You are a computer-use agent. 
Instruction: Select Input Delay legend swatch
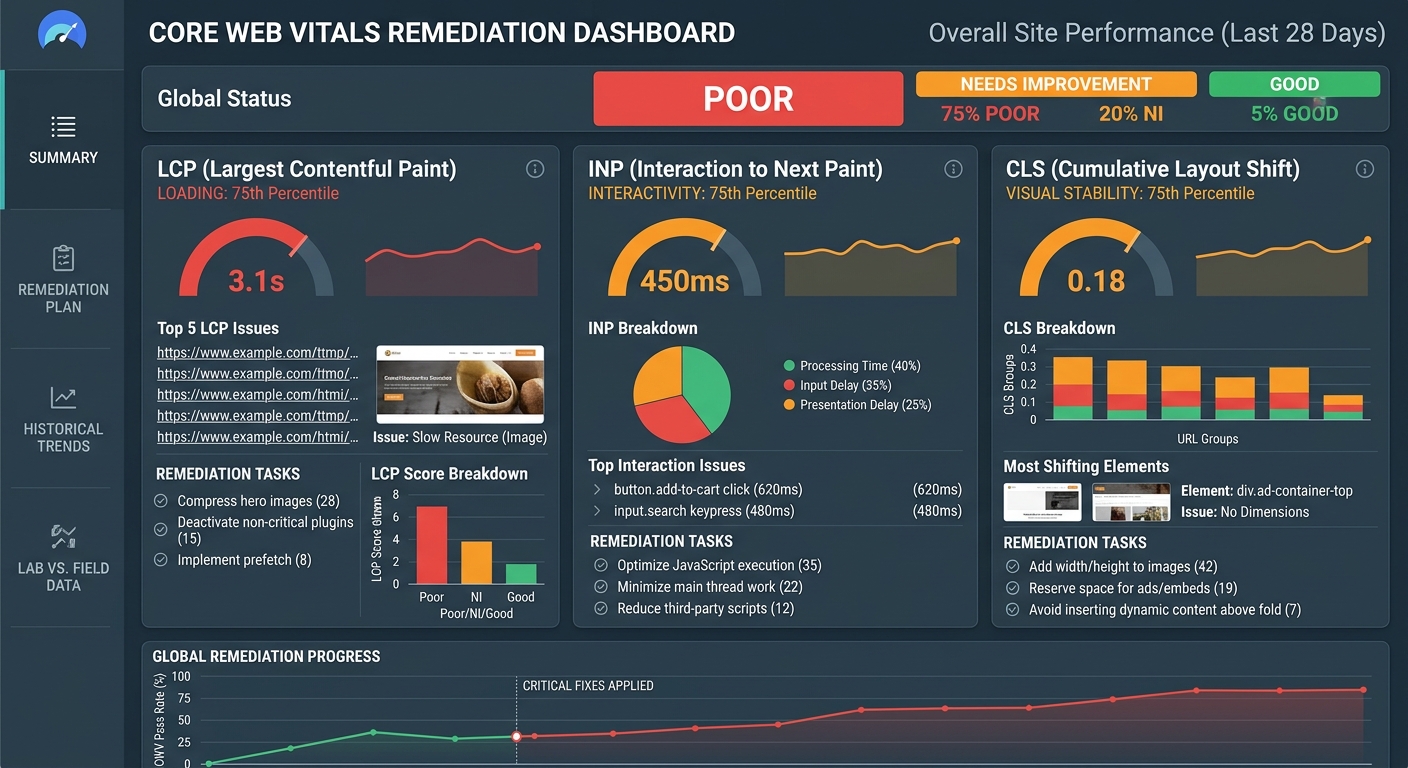click(790, 385)
